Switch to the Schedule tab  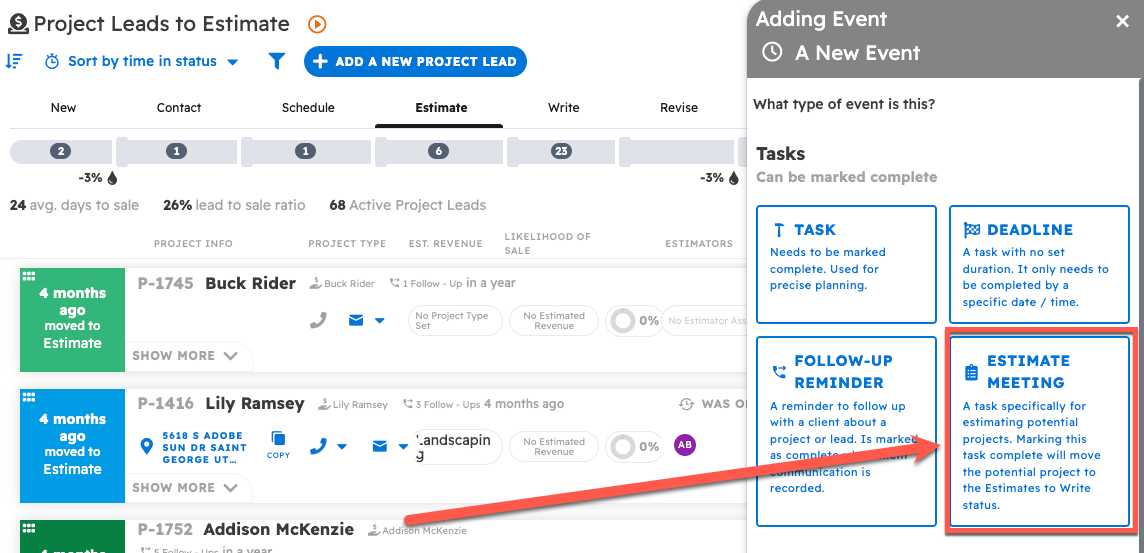(x=308, y=107)
